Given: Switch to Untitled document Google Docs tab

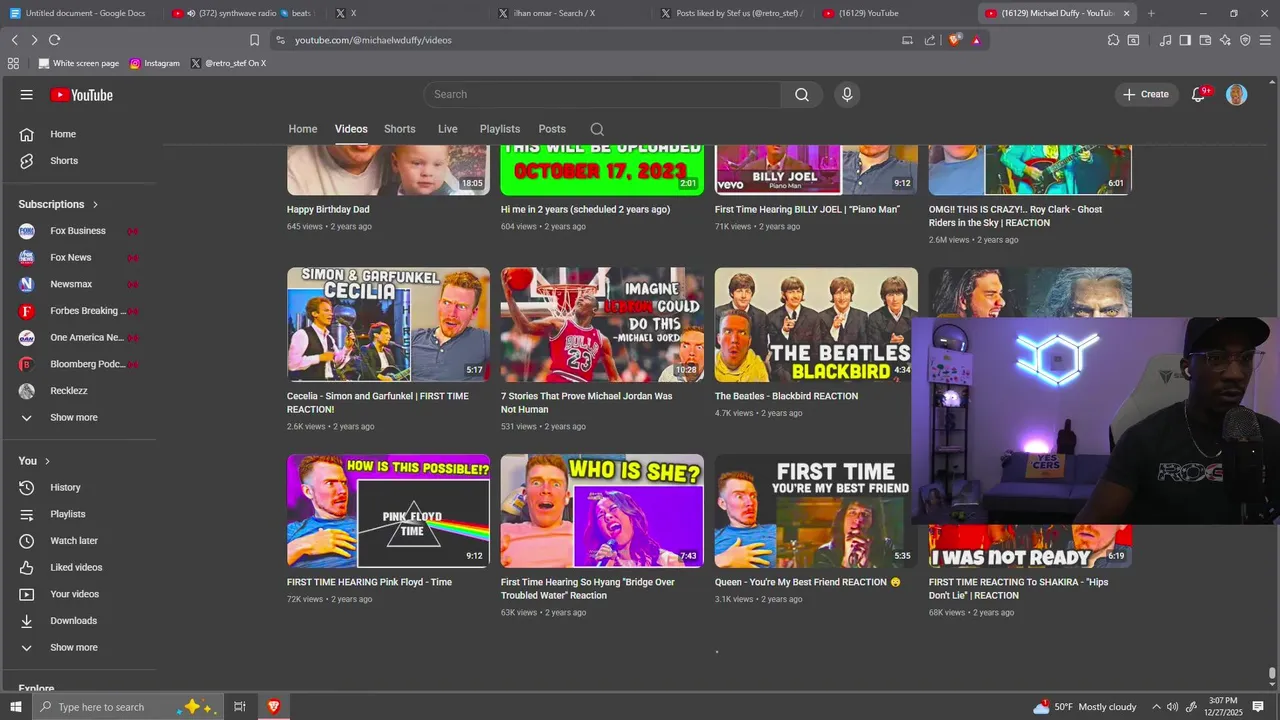Looking at the screenshot, I should pyautogui.click(x=80, y=13).
